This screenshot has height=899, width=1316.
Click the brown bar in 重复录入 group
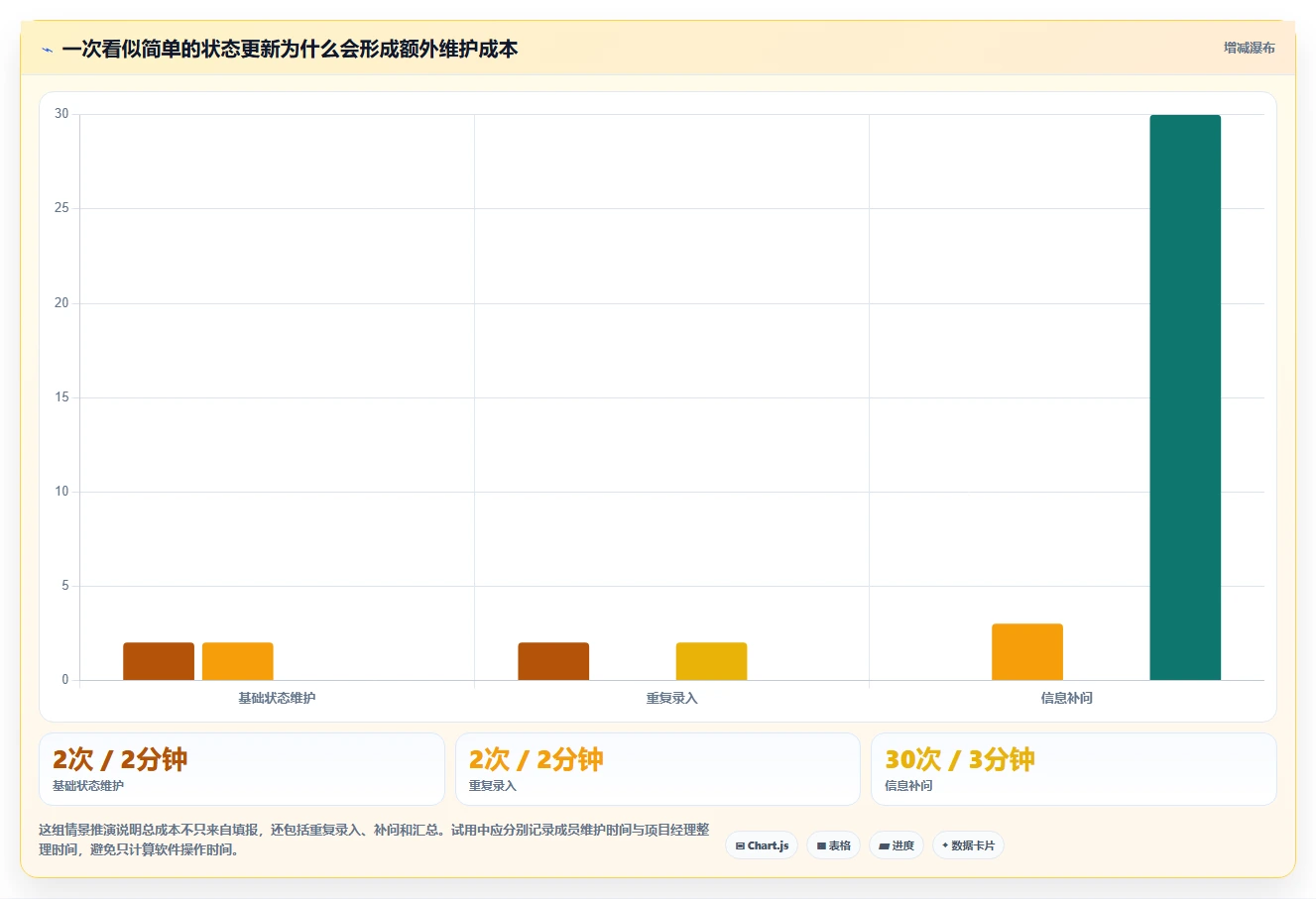553,661
